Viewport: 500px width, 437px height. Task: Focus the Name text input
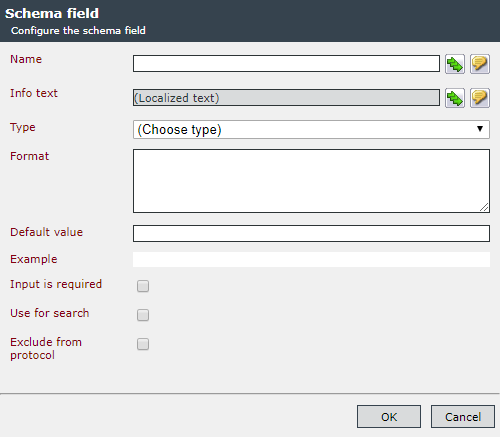click(x=286, y=64)
